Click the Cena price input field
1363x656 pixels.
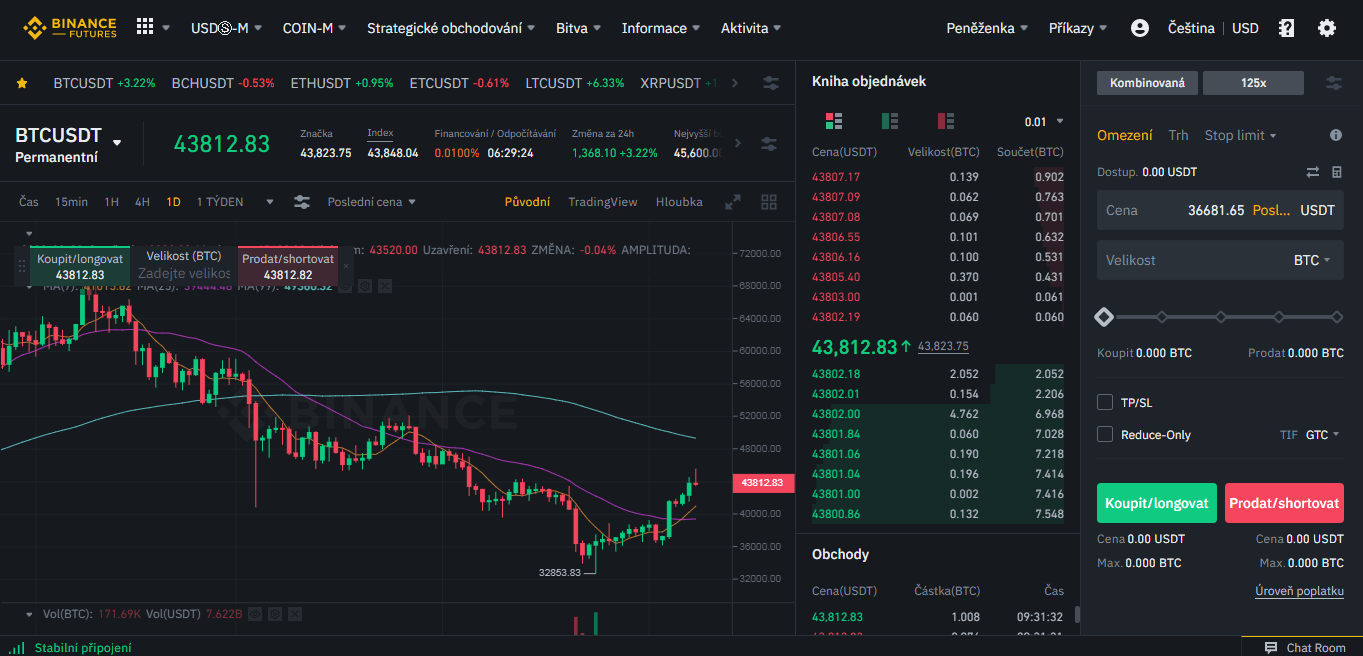[1220, 210]
